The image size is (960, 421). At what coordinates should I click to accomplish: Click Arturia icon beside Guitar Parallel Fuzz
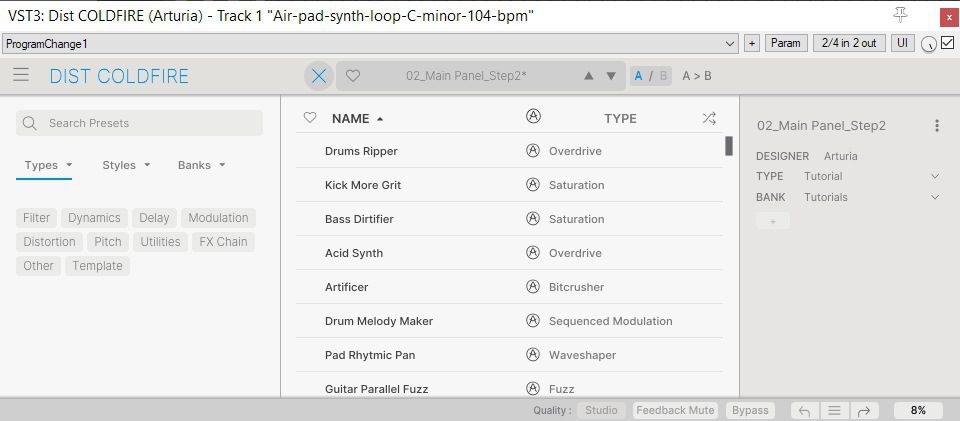click(533, 389)
